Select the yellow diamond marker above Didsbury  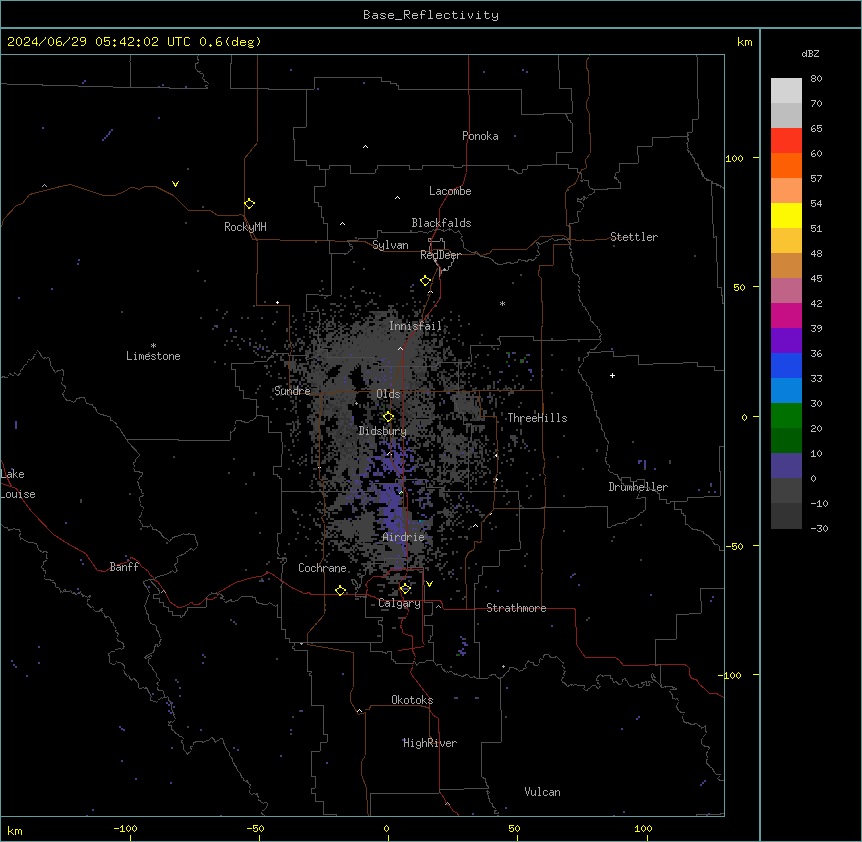tap(388, 417)
